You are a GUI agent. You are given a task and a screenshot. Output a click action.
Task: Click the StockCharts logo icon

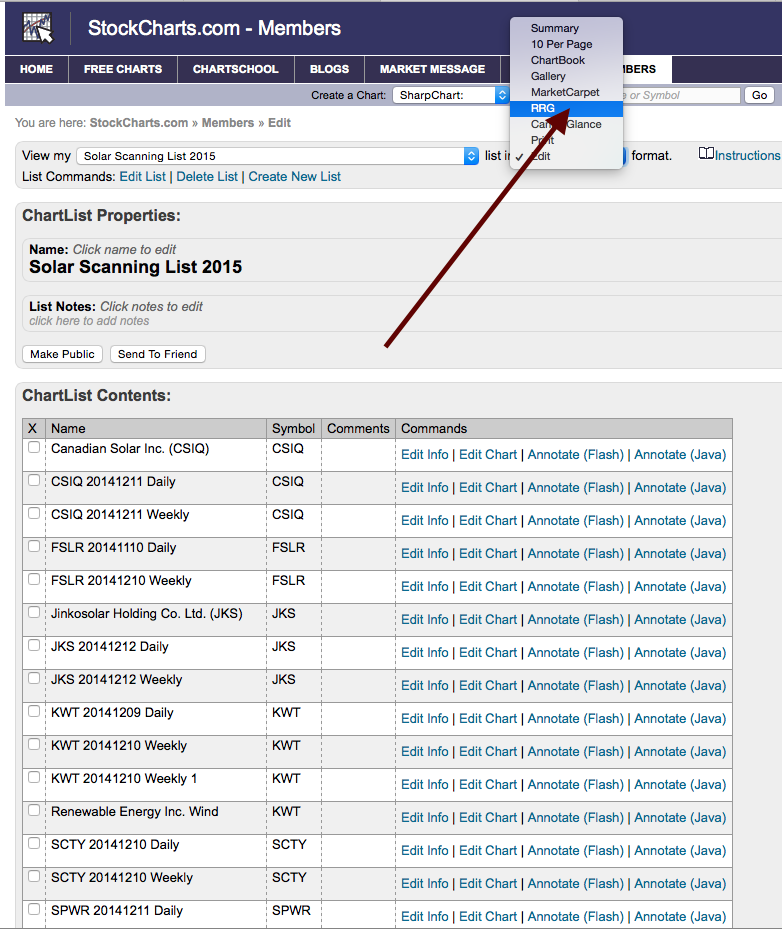coord(38,28)
